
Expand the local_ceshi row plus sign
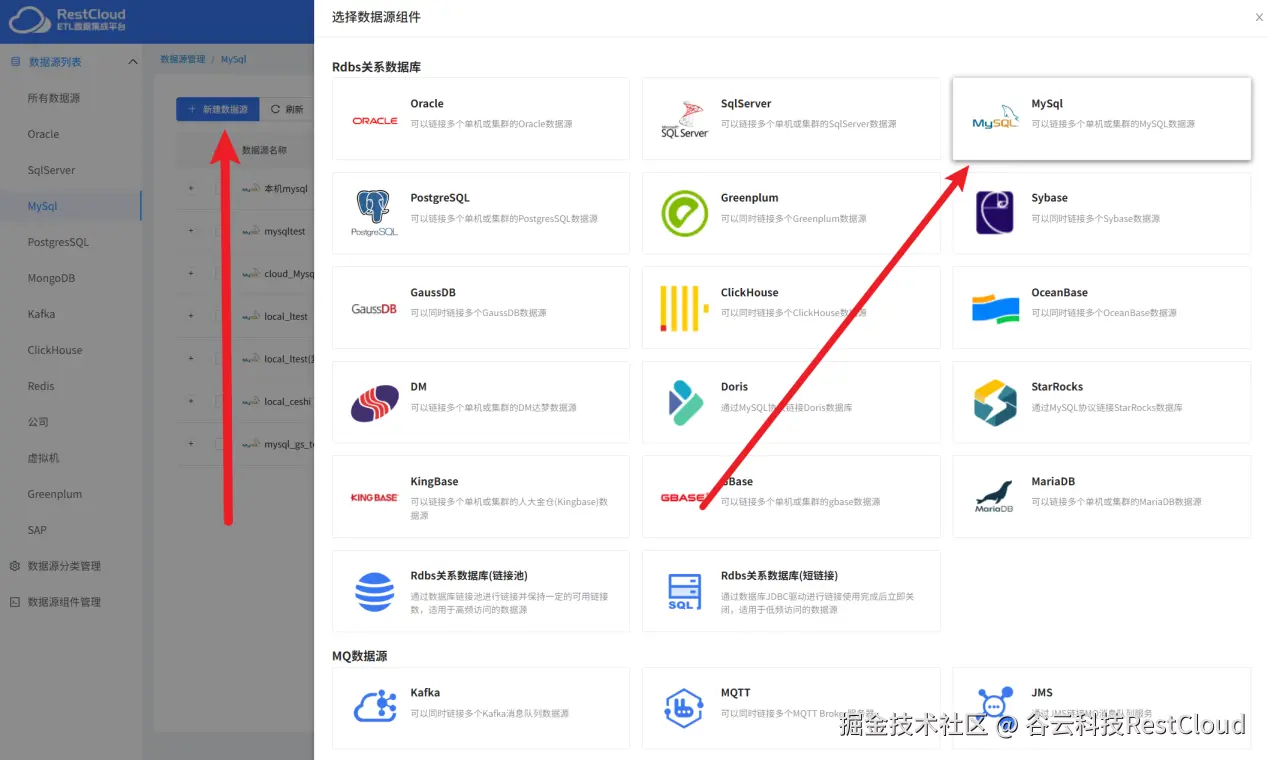pyautogui.click(x=191, y=401)
